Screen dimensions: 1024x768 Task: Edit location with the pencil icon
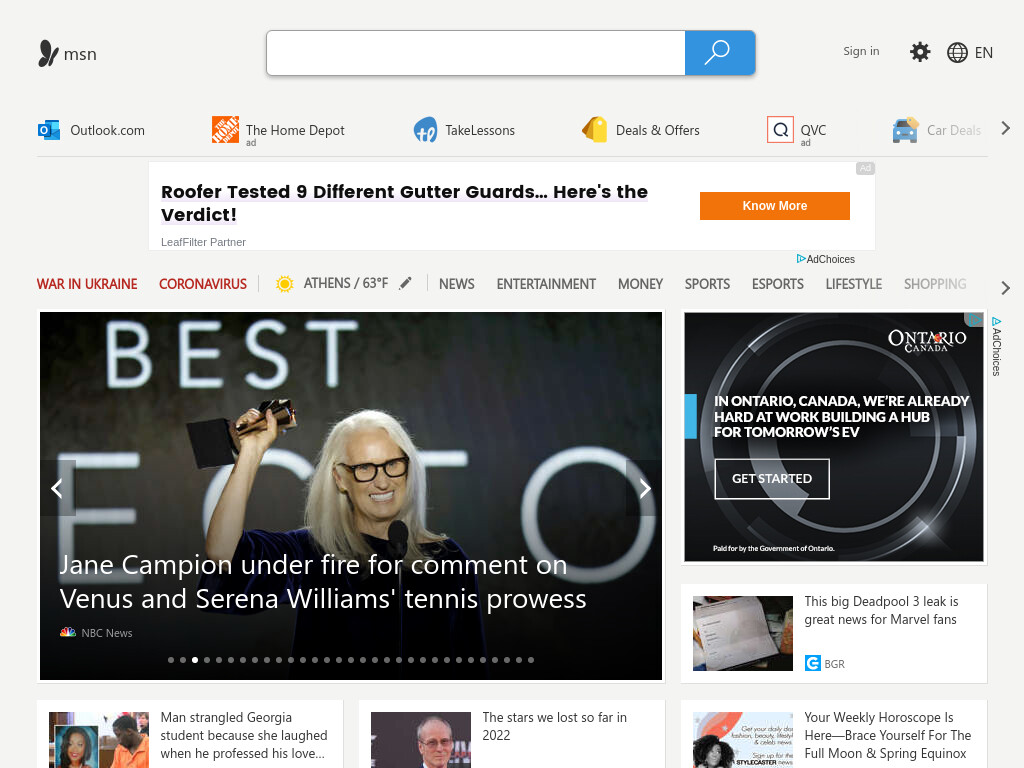pyautogui.click(x=406, y=283)
